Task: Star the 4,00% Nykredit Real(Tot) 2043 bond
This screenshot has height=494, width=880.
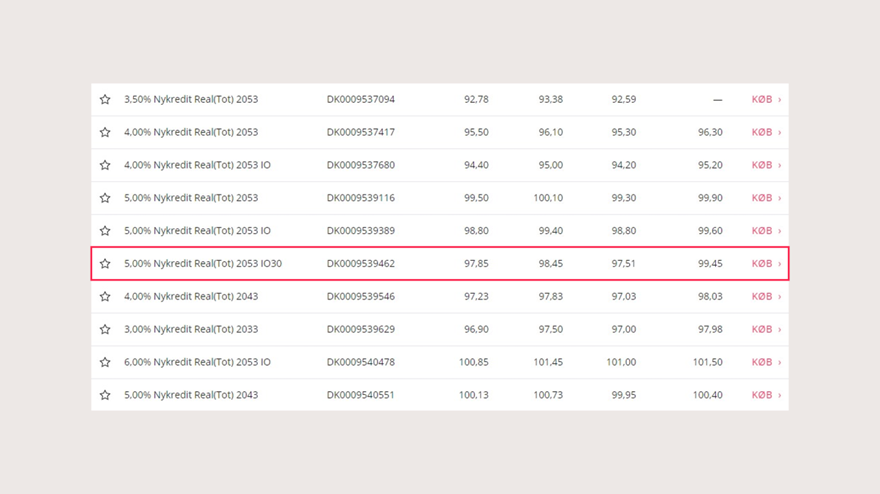Action: tap(105, 296)
